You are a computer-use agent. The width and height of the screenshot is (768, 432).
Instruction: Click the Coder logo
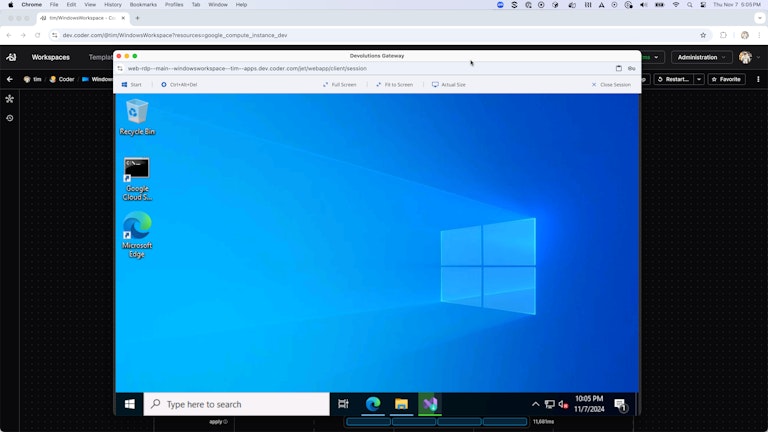(x=11, y=57)
